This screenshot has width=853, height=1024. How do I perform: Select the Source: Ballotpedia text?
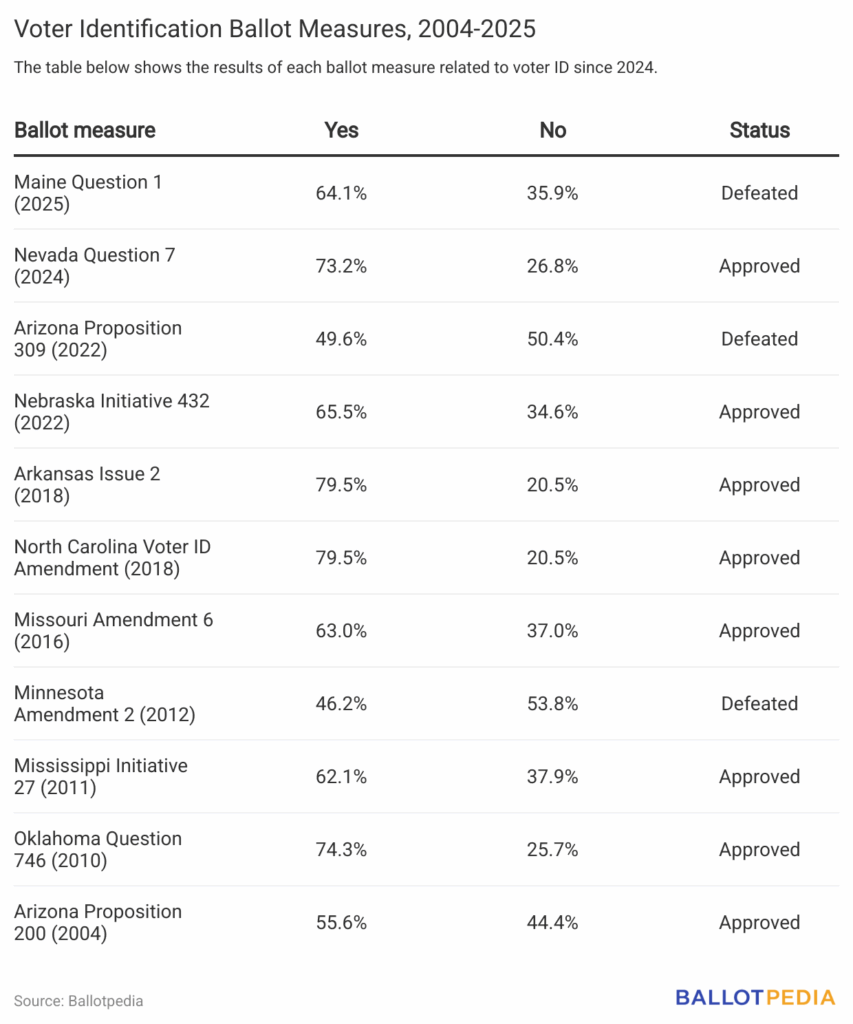[79, 1000]
